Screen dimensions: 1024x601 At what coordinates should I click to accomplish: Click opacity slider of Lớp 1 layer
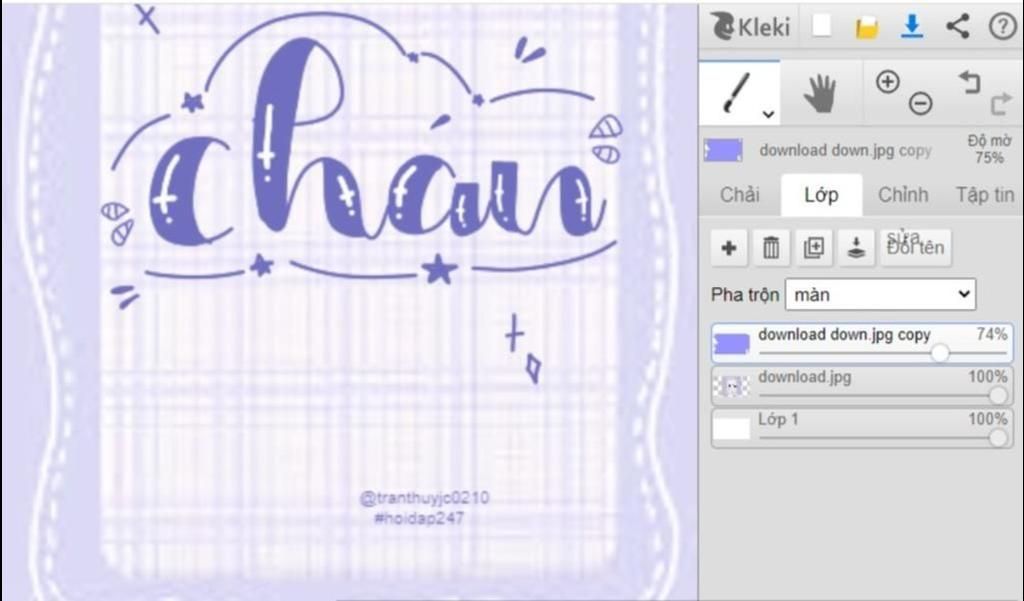point(883,438)
